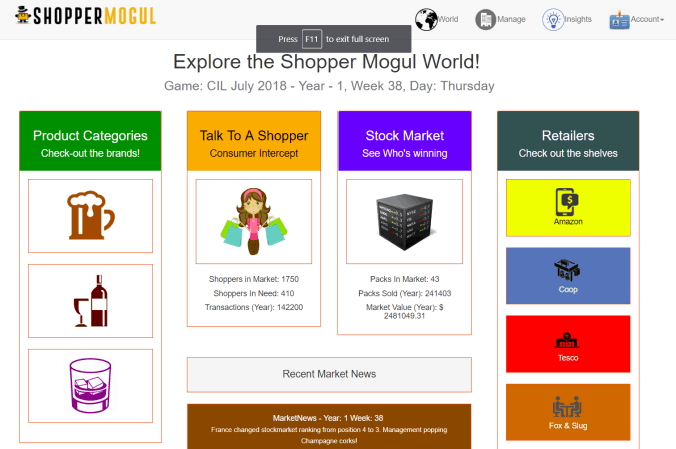This screenshot has height=449, width=676.
Task: Click the Game: CIL July 2018 subtitle
Action: coord(329,86)
